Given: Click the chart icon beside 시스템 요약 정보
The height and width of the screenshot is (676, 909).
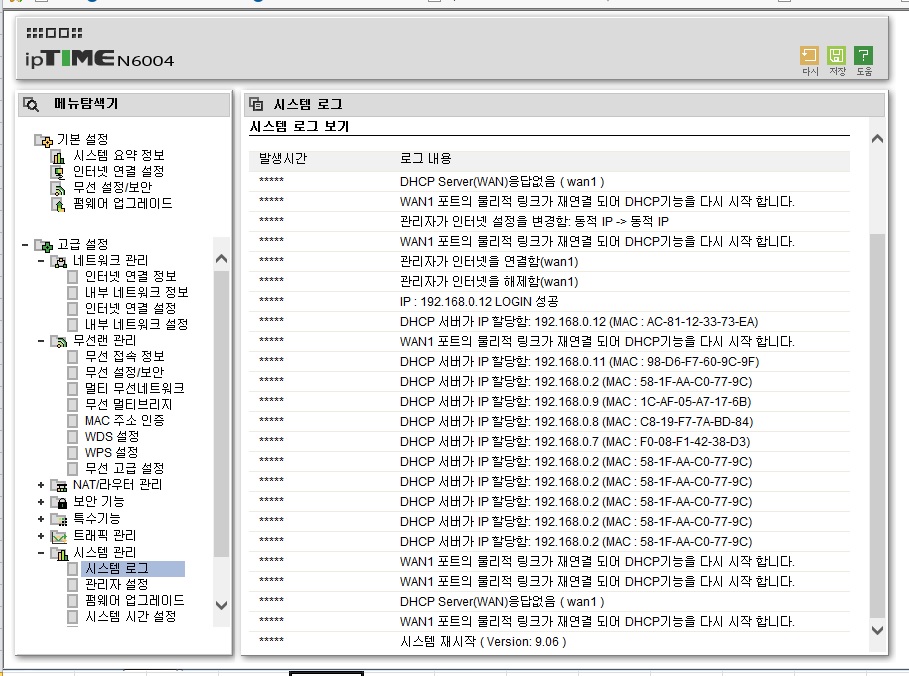Looking at the screenshot, I should [x=58, y=157].
